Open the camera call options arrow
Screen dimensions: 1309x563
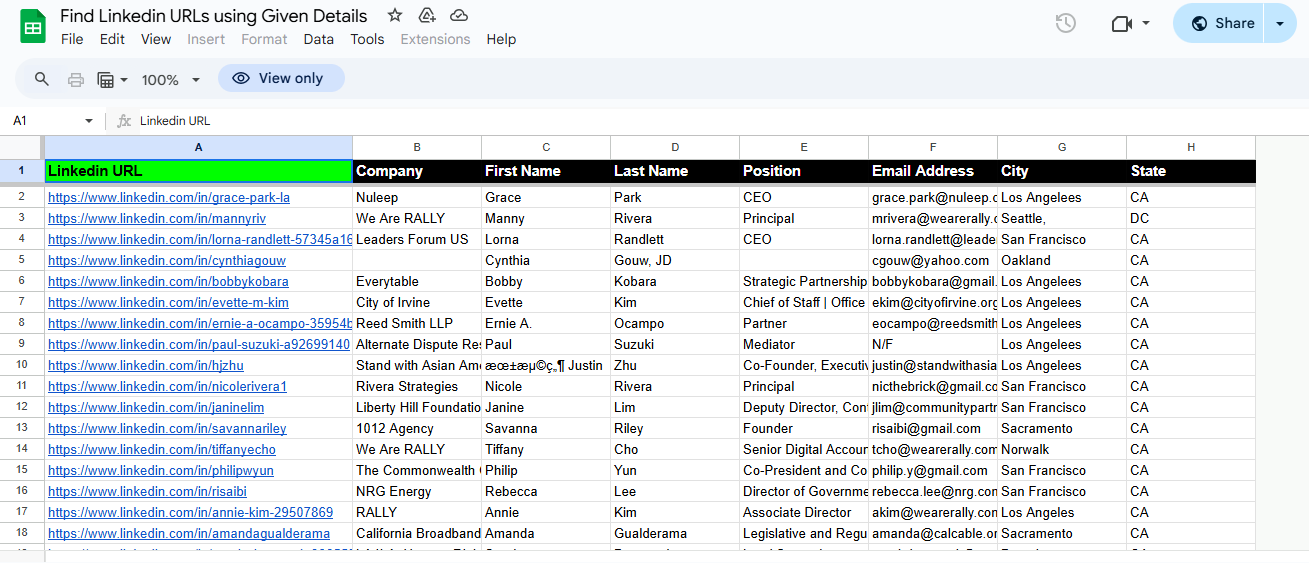pyautogui.click(x=1146, y=23)
